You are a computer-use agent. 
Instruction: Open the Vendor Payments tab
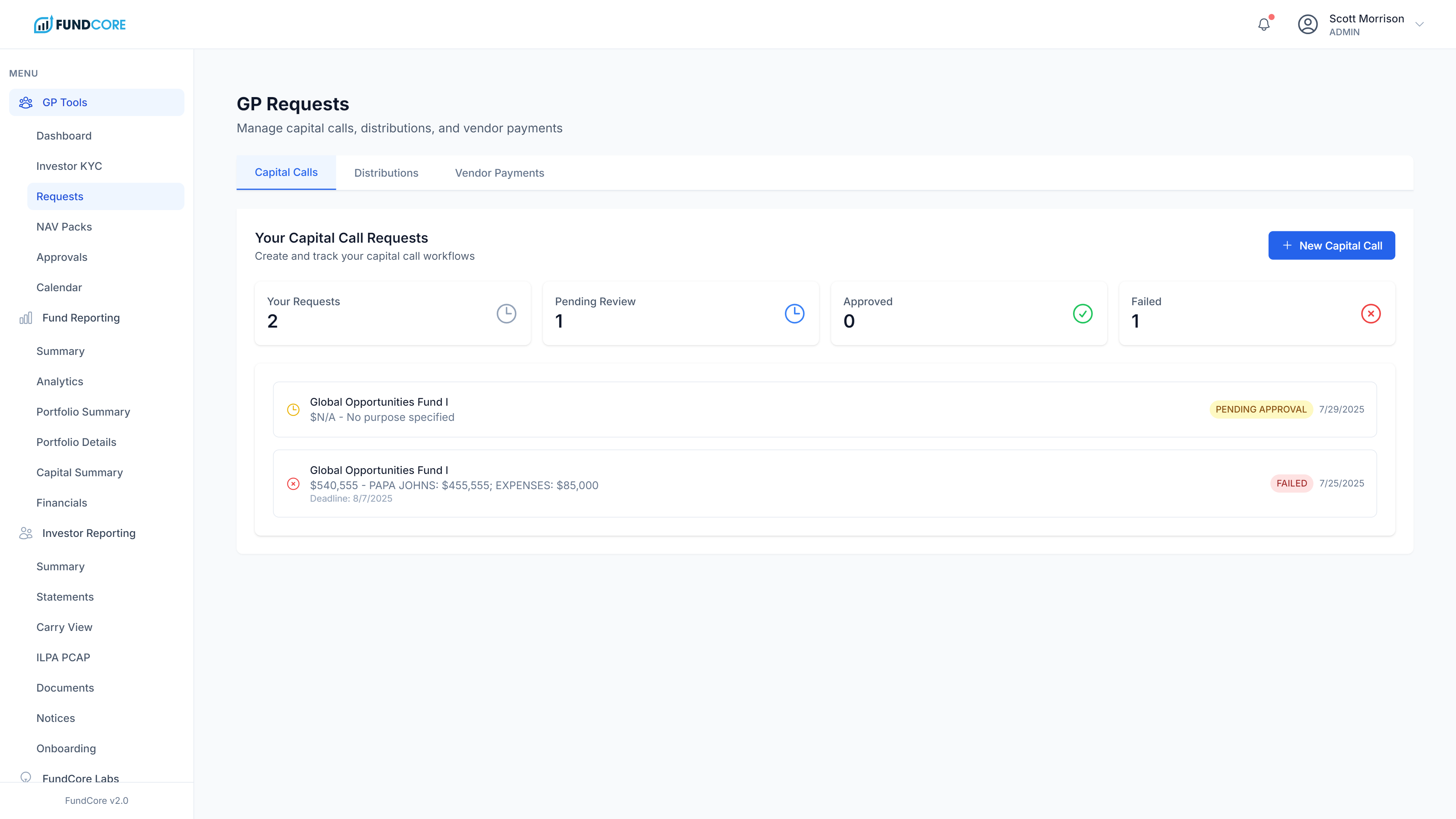pos(499,173)
